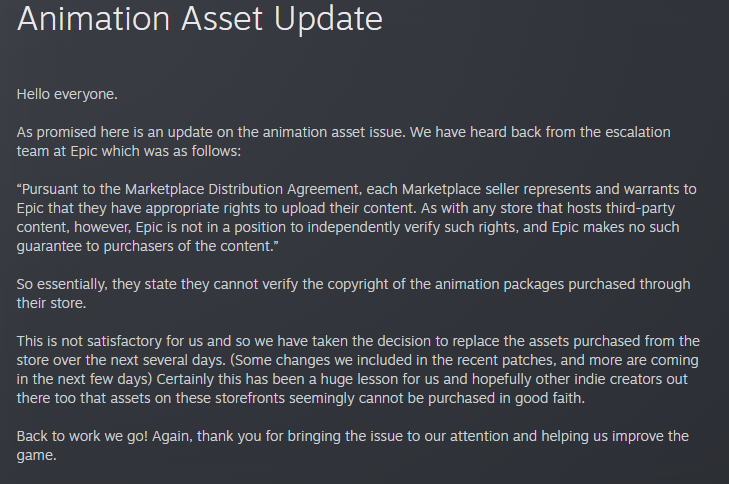Click the "Hello everyone." greeting line
729x484 pixels.
click(x=67, y=94)
